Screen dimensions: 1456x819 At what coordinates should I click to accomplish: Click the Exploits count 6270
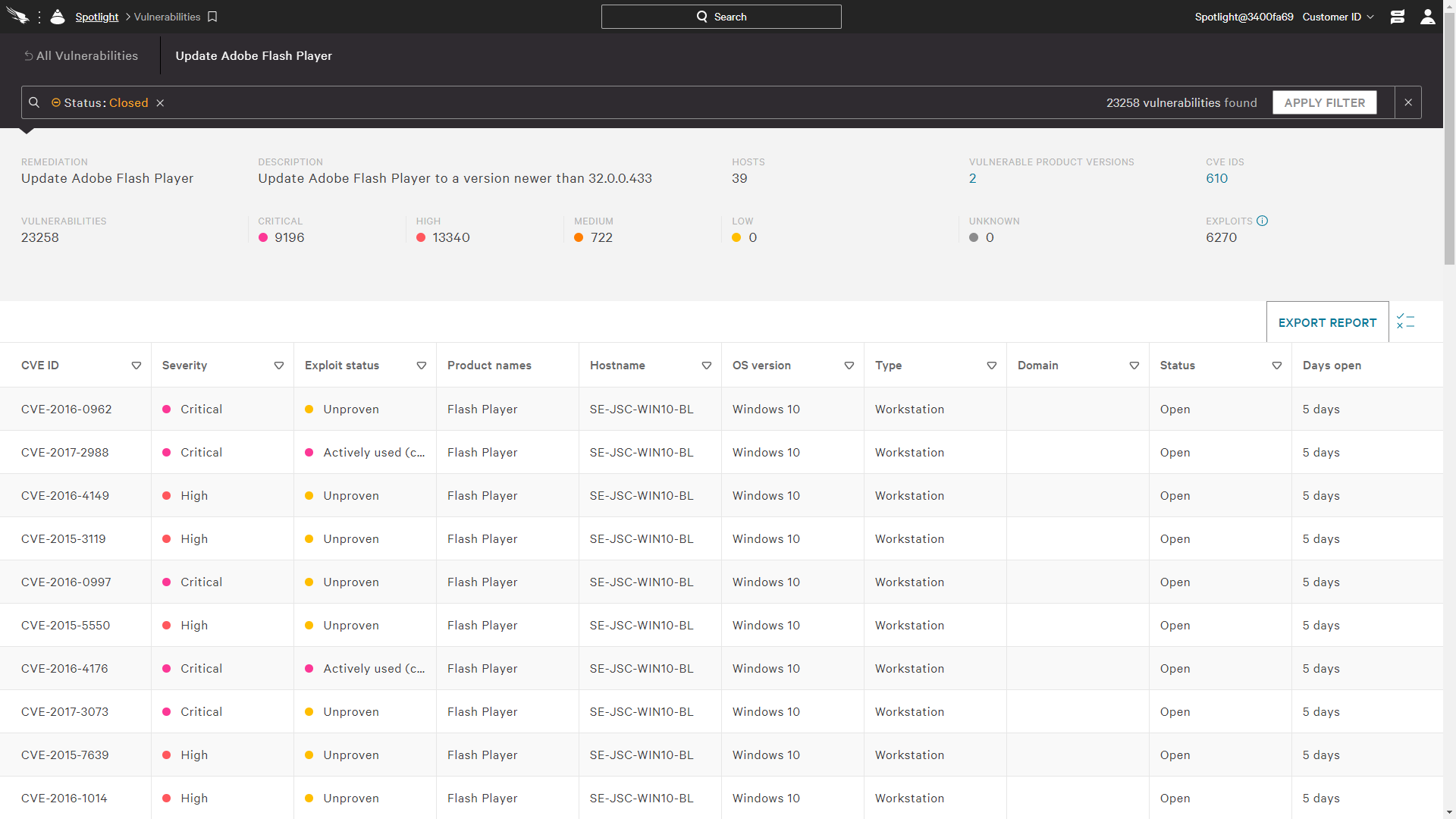pyautogui.click(x=1221, y=238)
